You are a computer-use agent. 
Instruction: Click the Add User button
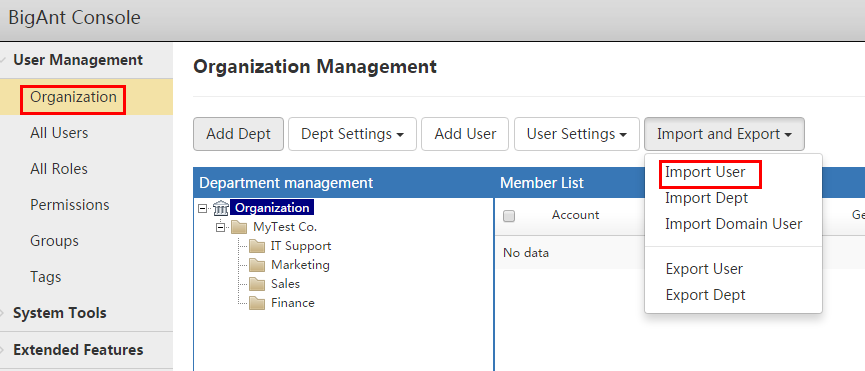coord(465,134)
